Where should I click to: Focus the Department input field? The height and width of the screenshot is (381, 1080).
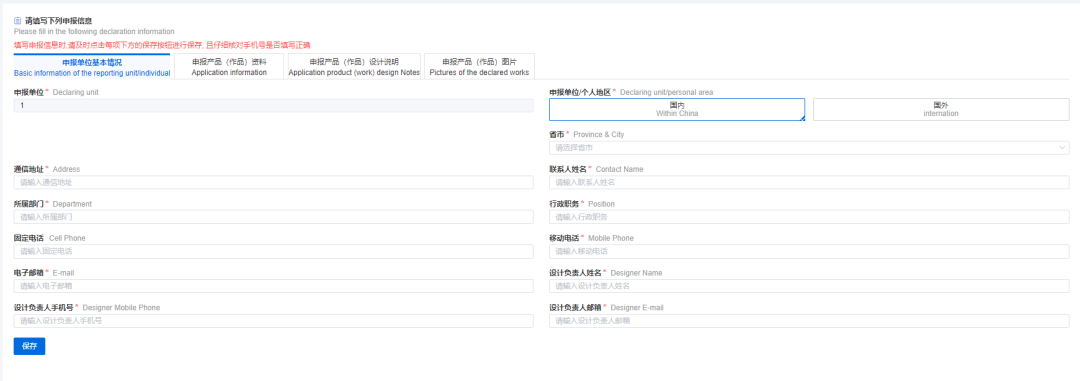(x=273, y=217)
